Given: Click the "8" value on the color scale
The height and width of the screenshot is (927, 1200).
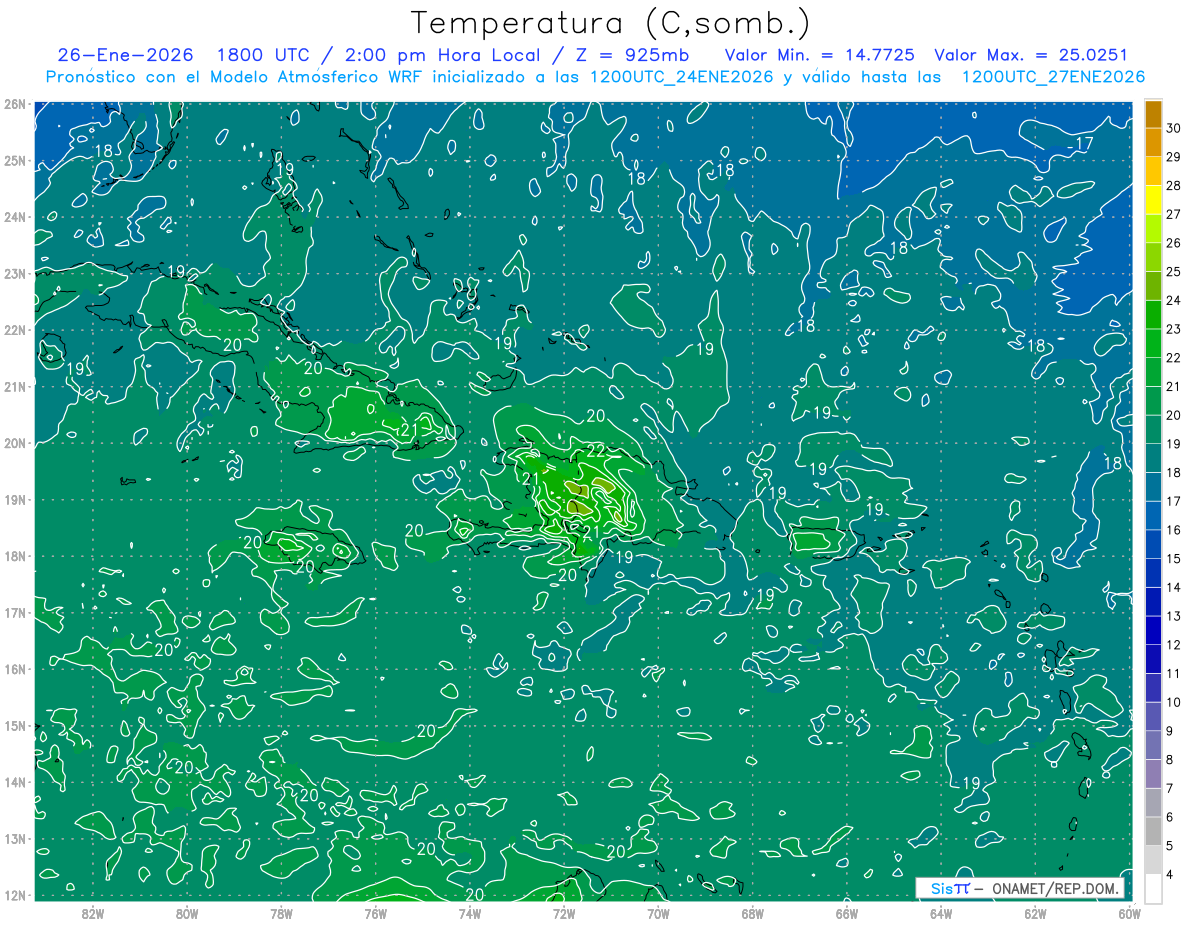Looking at the screenshot, I should click(x=1171, y=760).
